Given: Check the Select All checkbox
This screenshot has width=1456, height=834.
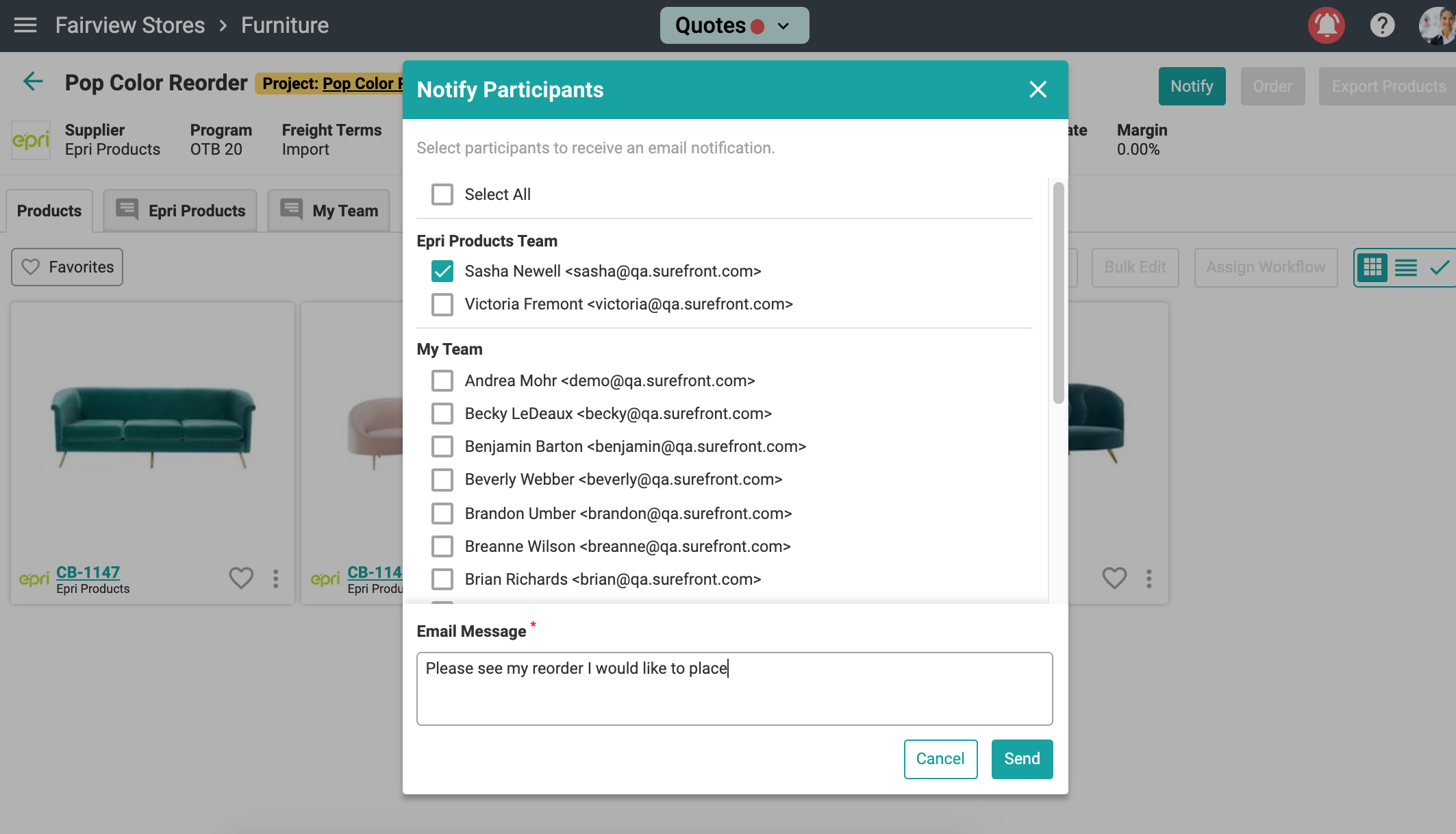Looking at the screenshot, I should pyautogui.click(x=442, y=194).
